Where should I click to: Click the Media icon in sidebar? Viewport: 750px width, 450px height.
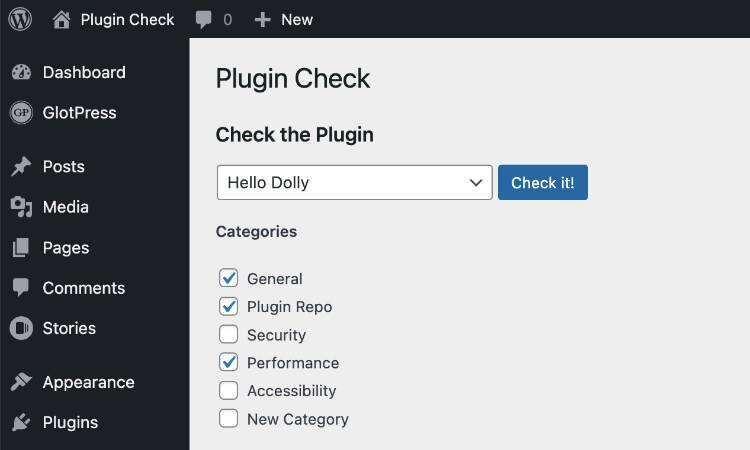tap(21, 207)
